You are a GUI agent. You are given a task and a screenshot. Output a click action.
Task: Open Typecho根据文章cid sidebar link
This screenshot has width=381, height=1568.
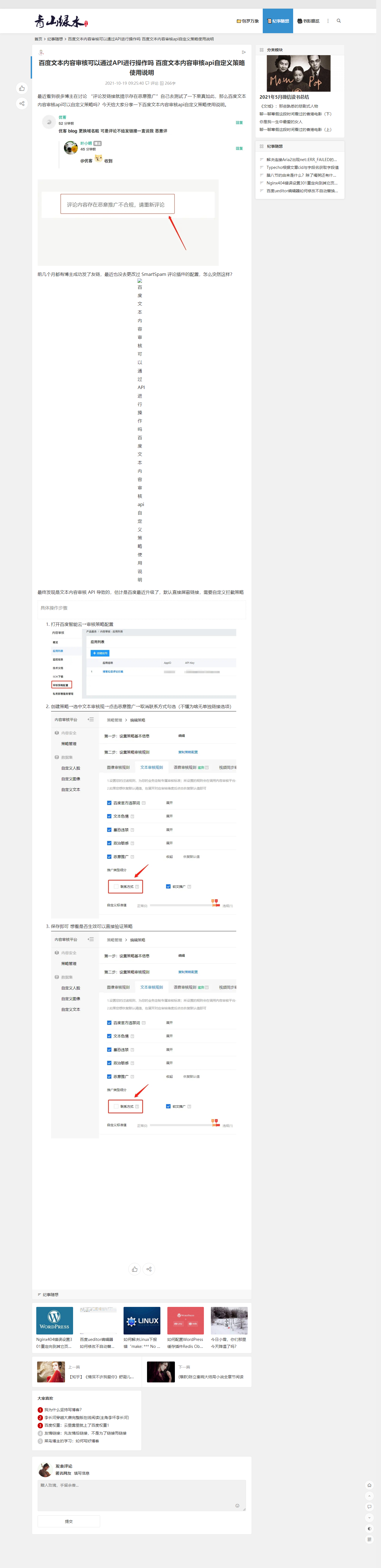click(x=302, y=167)
